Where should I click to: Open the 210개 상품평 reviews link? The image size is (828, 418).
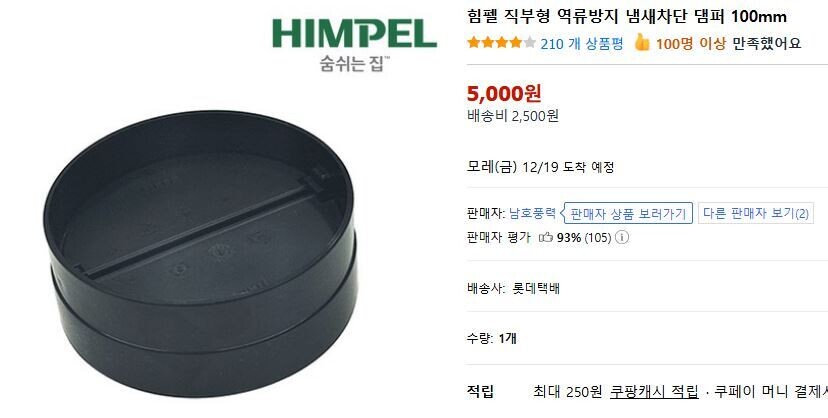click(x=581, y=43)
